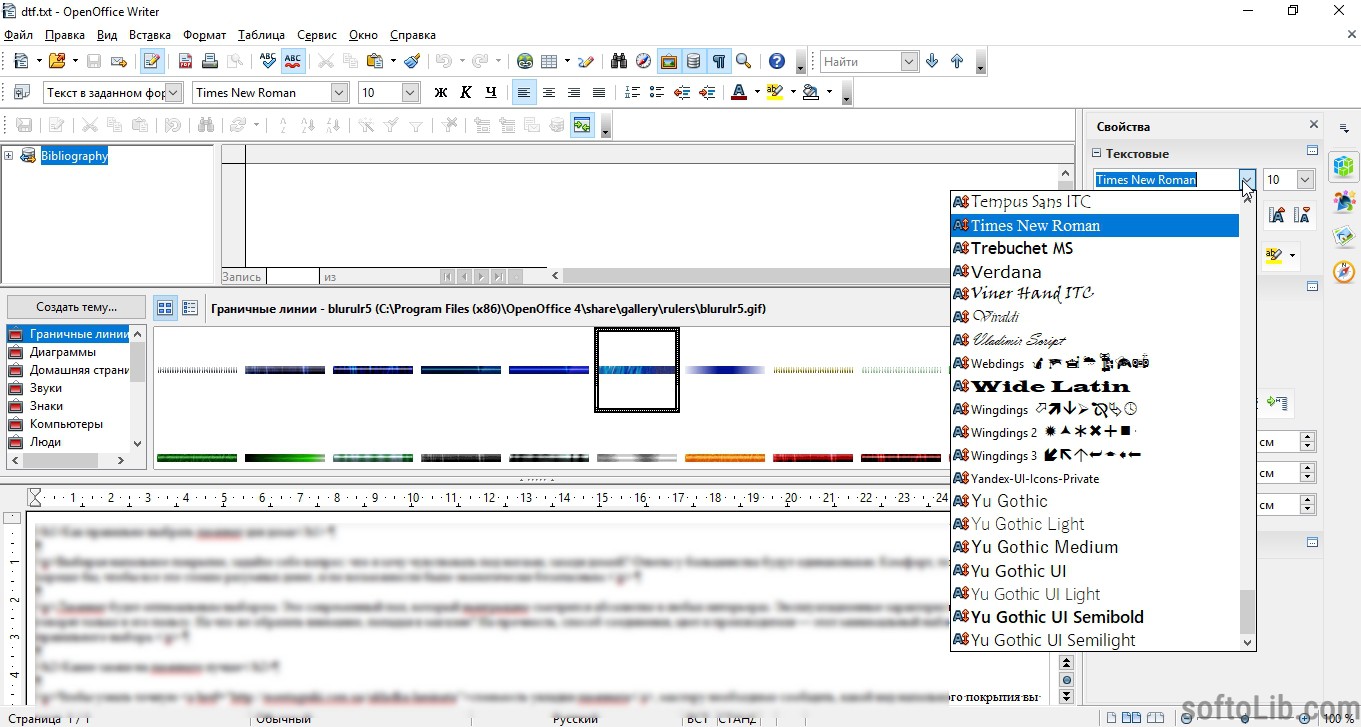This screenshot has width=1361, height=727.
Task: Close the Свойства sidebar panel
Action: click(x=1314, y=125)
